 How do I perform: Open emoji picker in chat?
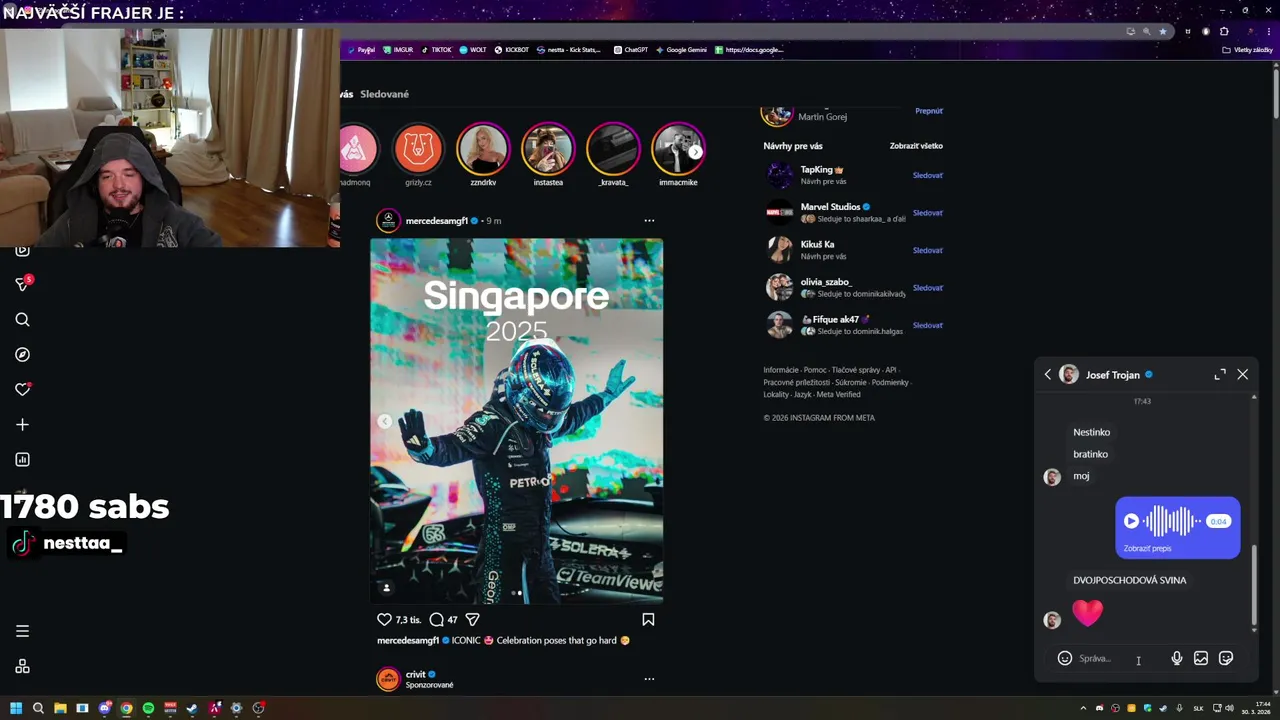[1065, 658]
